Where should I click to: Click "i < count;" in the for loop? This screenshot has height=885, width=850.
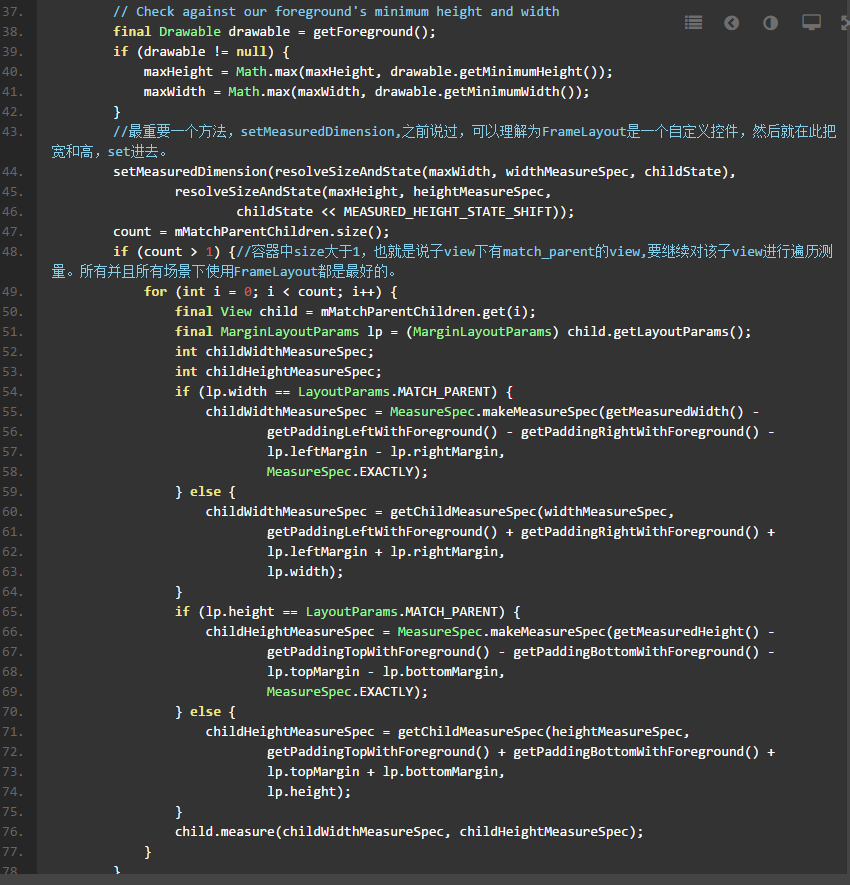tap(305, 292)
